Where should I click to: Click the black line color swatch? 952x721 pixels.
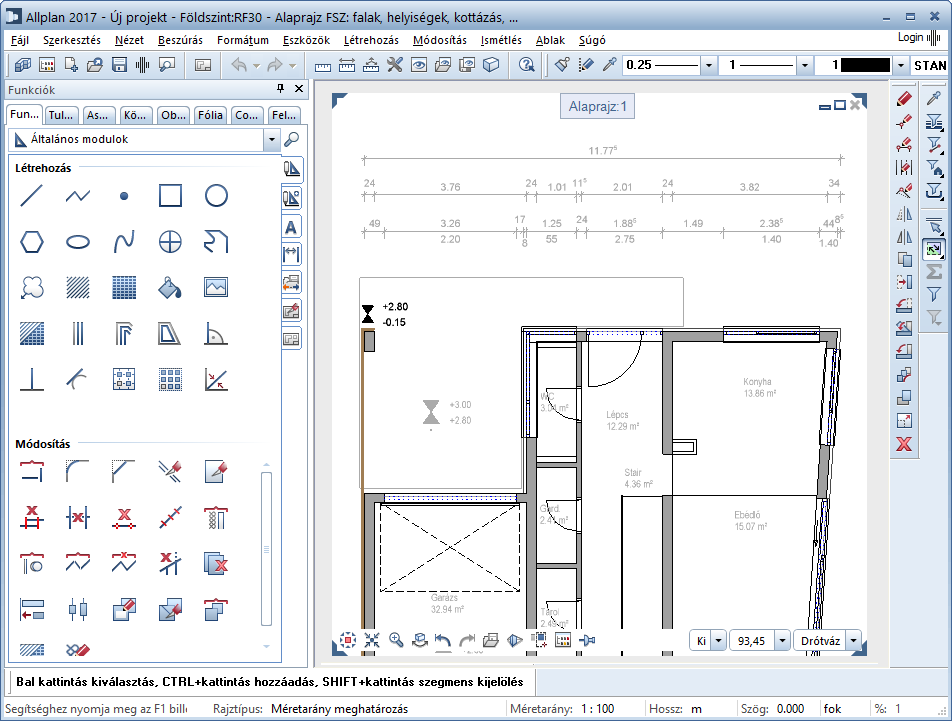(866, 65)
